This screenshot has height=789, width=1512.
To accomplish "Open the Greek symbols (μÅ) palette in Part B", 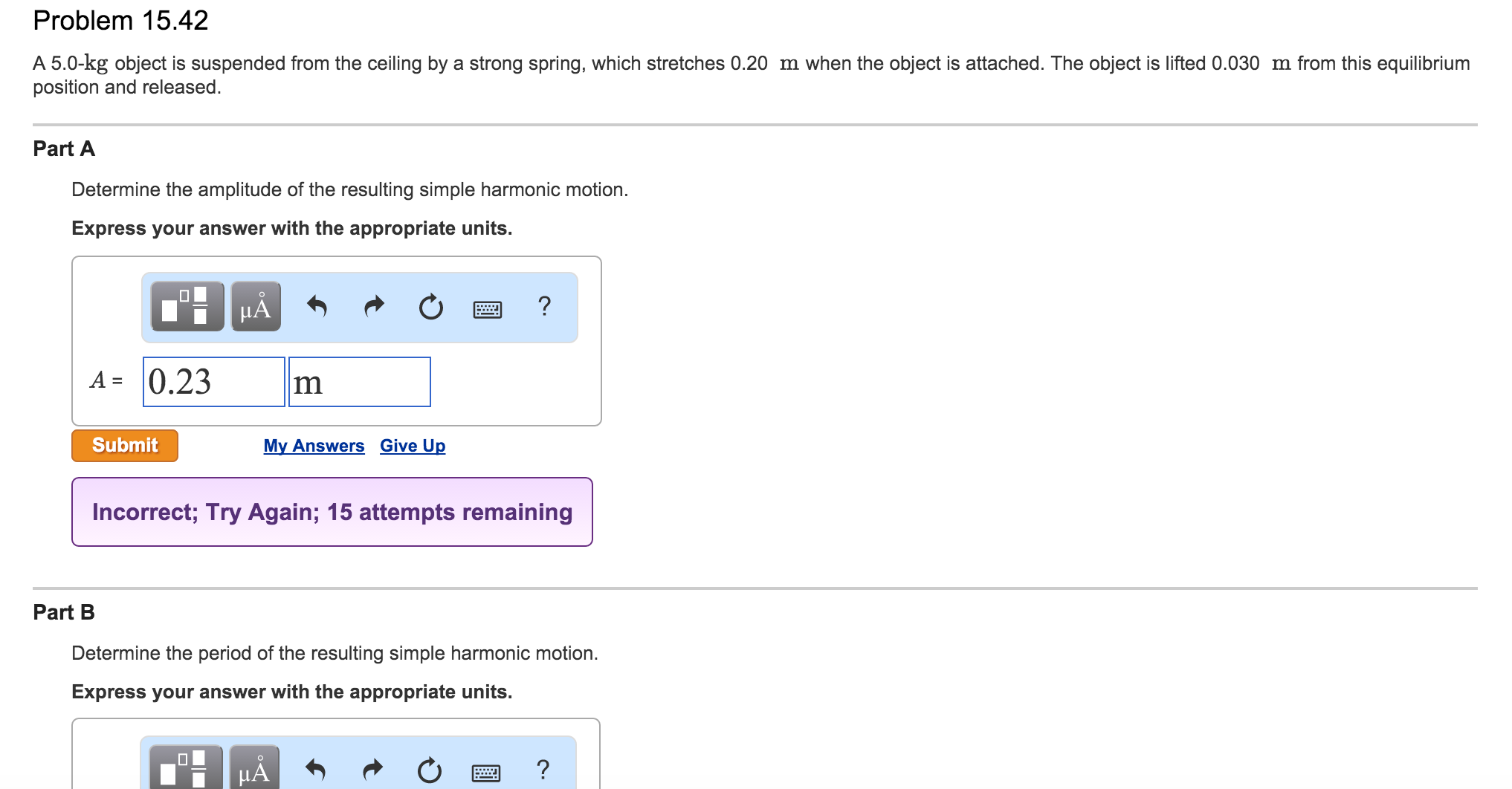I will pyautogui.click(x=254, y=770).
